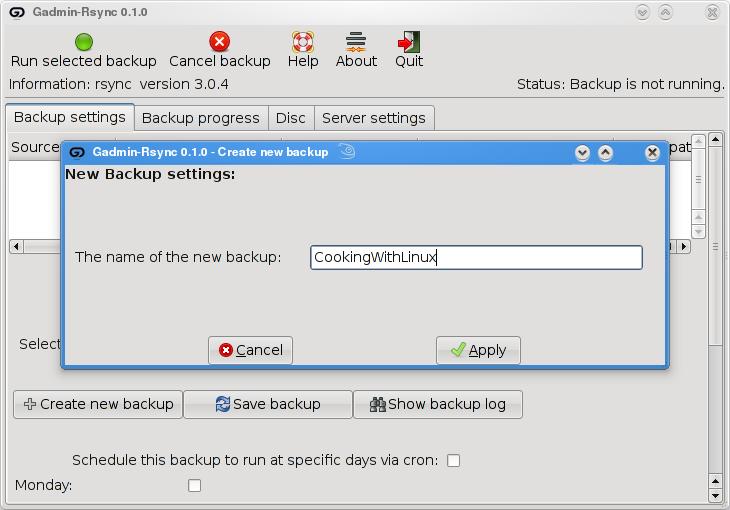Screen dimensions: 730x510
Task: Click the dialog's up-arrow title bar button
Action: 605,153
